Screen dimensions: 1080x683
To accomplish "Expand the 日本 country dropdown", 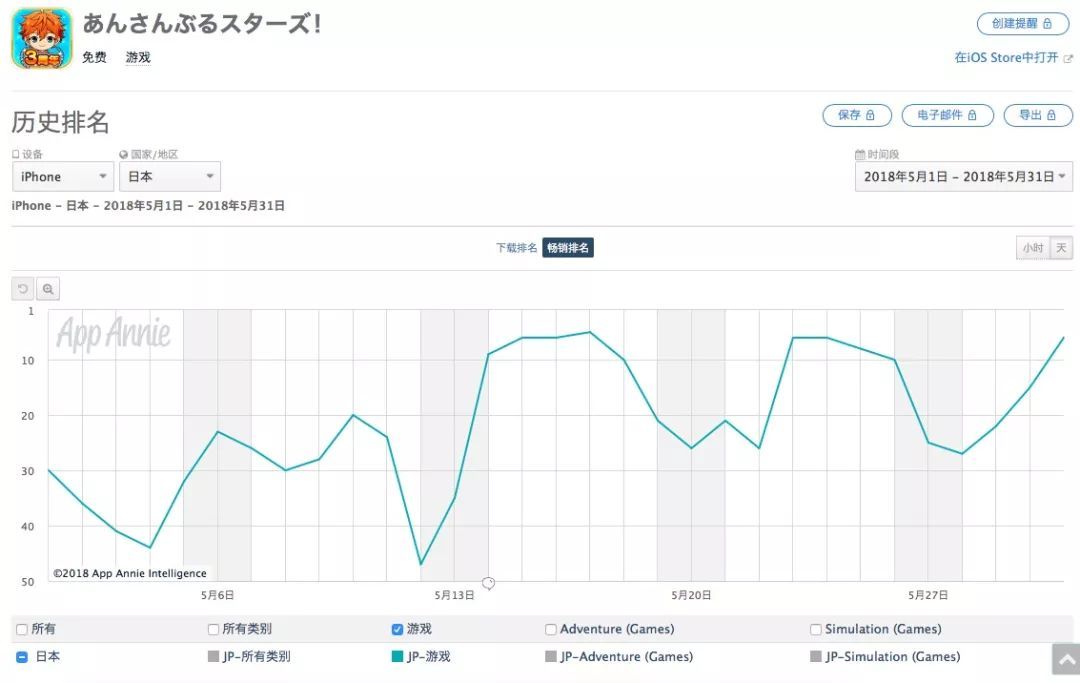I will point(169,177).
